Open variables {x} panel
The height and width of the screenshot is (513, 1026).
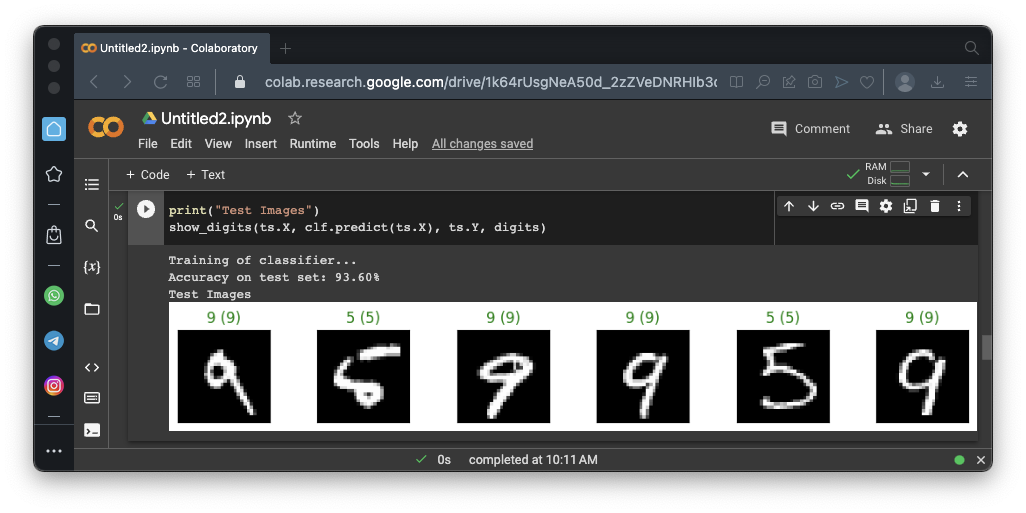[x=92, y=267]
